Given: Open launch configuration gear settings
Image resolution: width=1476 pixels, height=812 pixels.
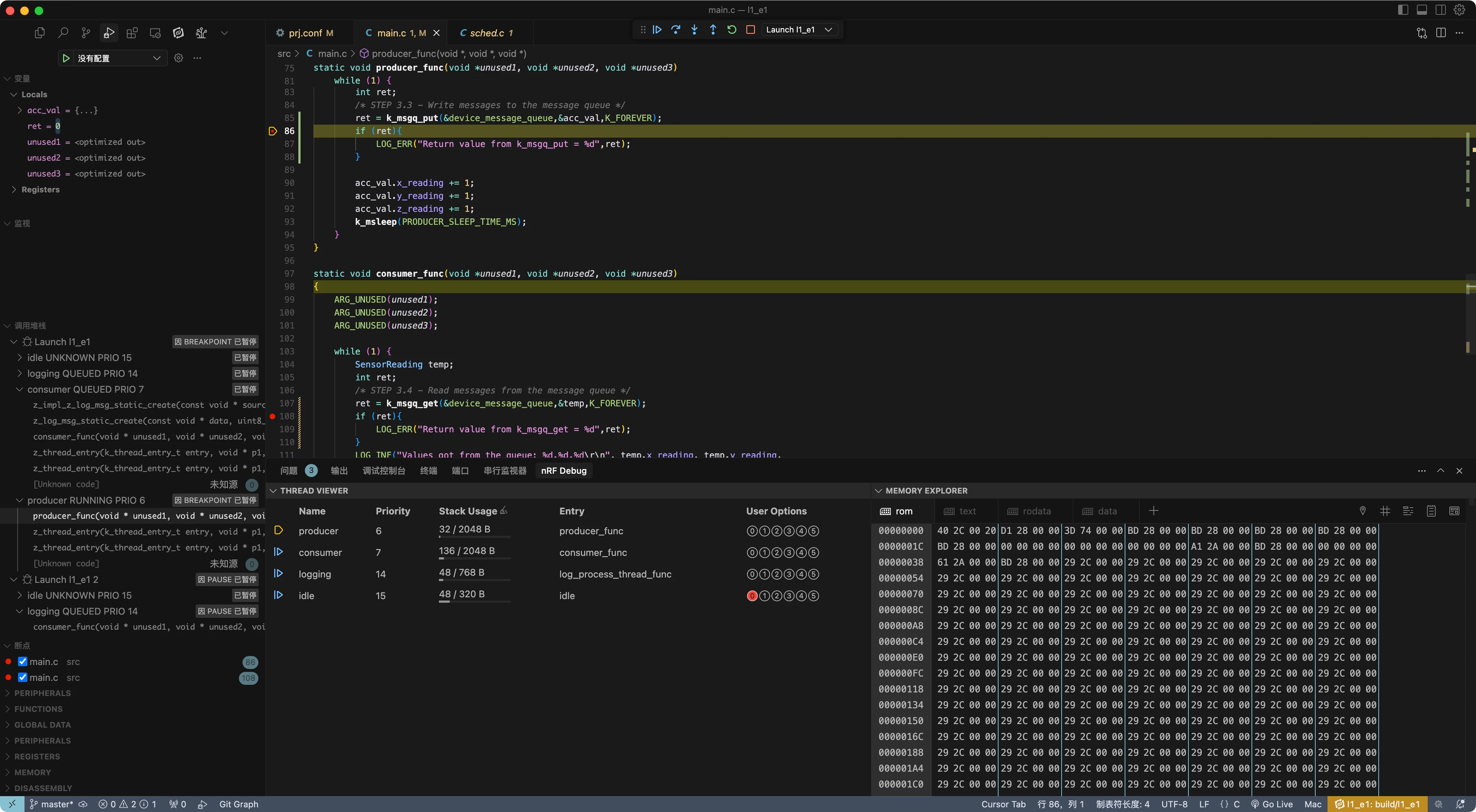Looking at the screenshot, I should coord(179,58).
